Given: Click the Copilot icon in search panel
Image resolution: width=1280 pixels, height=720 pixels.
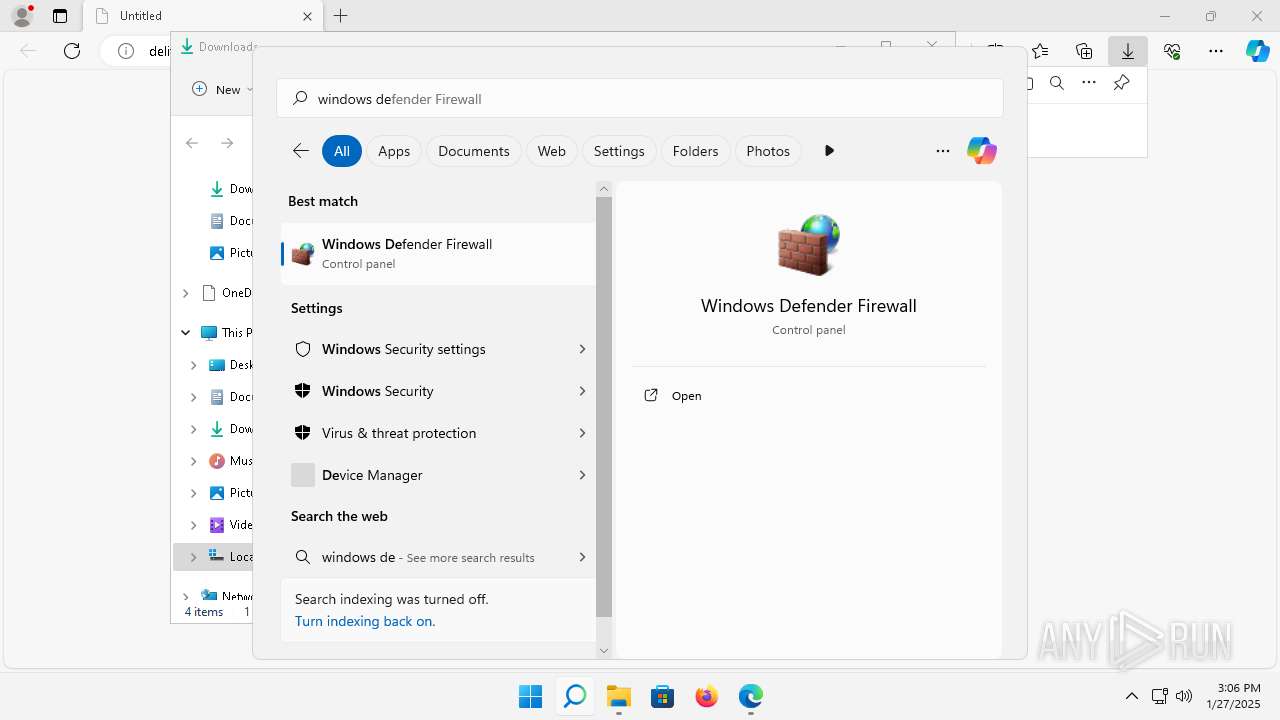Looking at the screenshot, I should [x=982, y=151].
